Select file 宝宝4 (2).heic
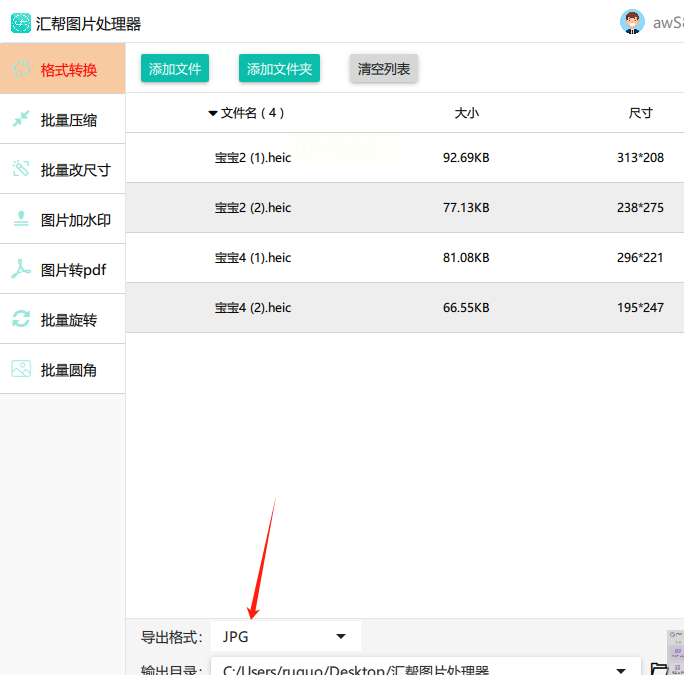The width and height of the screenshot is (684, 675). coord(253,308)
